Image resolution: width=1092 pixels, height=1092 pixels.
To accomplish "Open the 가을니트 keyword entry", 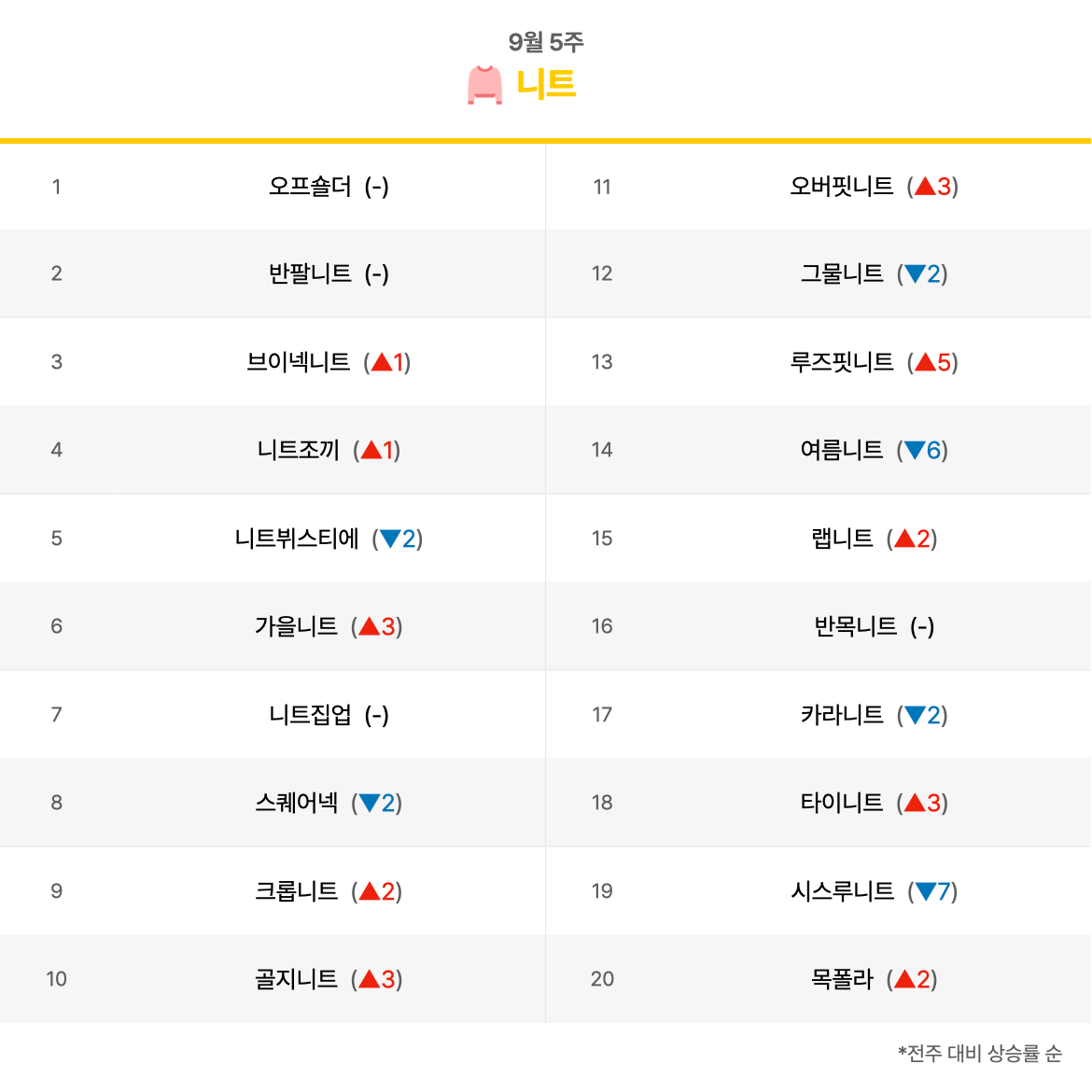I will [296, 626].
